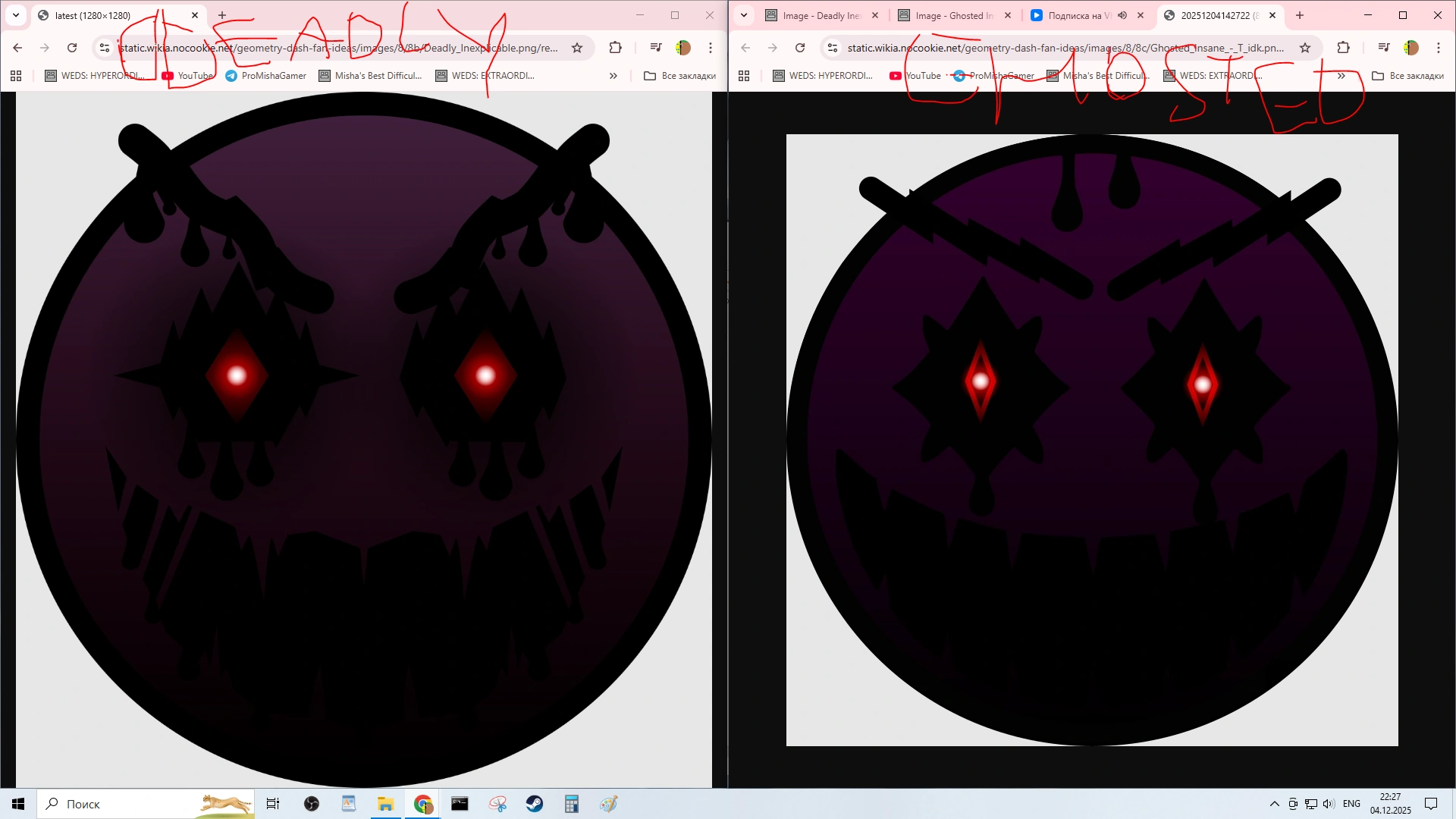Image resolution: width=1456 pixels, height=819 pixels.
Task: Expand tab search dropdown in right window
Action: pyautogui.click(x=744, y=15)
